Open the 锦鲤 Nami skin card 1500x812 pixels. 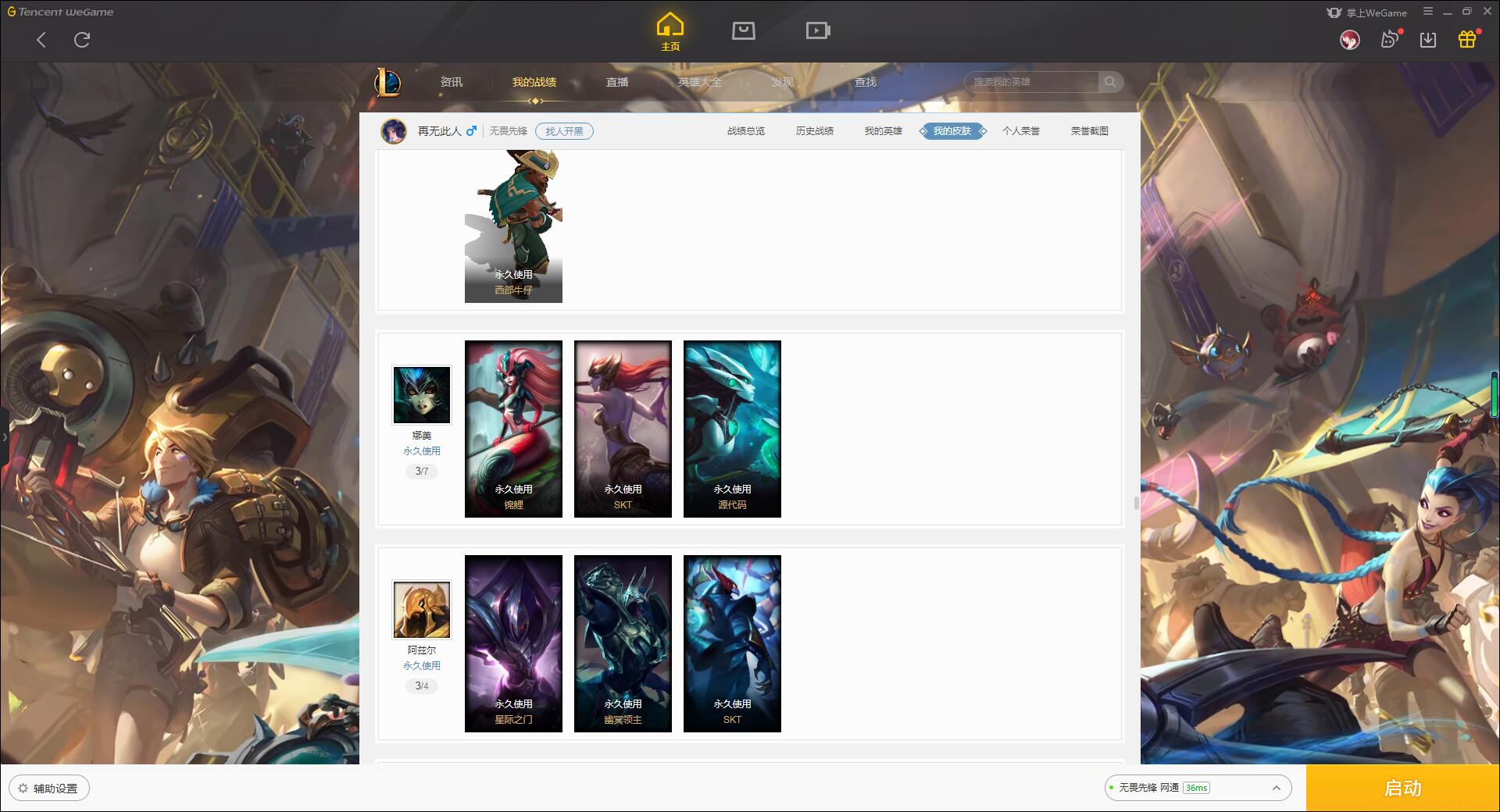tap(513, 429)
